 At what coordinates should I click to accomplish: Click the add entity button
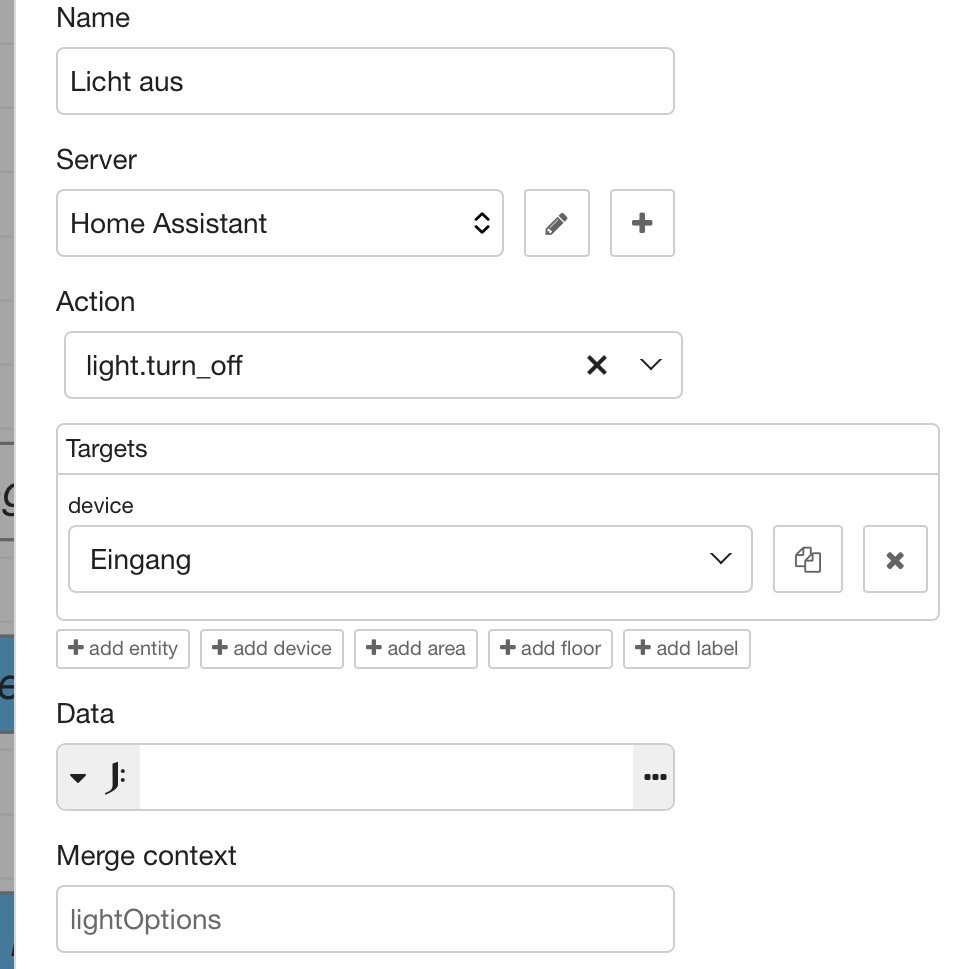tap(123, 649)
